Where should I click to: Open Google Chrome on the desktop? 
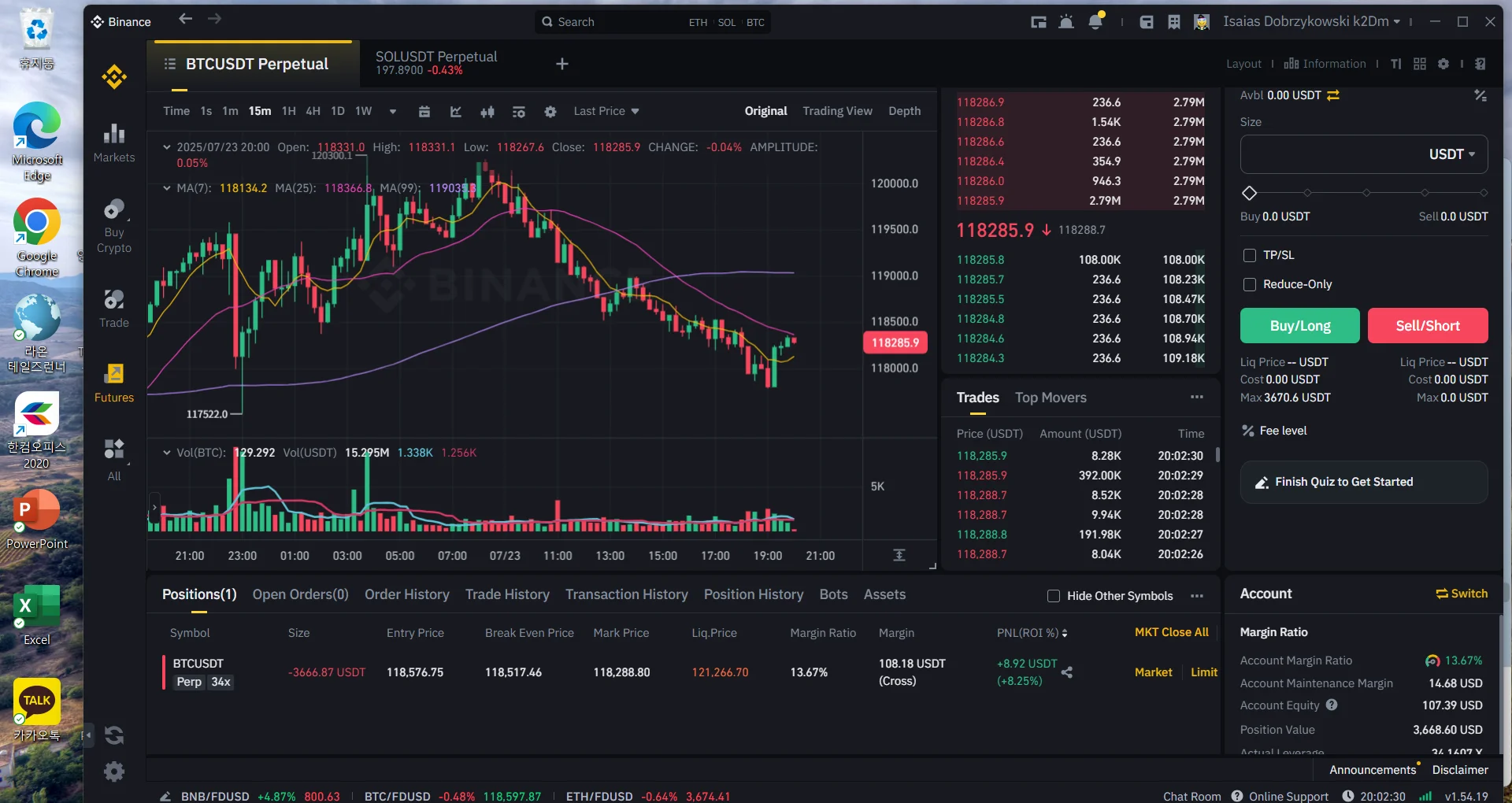37,238
